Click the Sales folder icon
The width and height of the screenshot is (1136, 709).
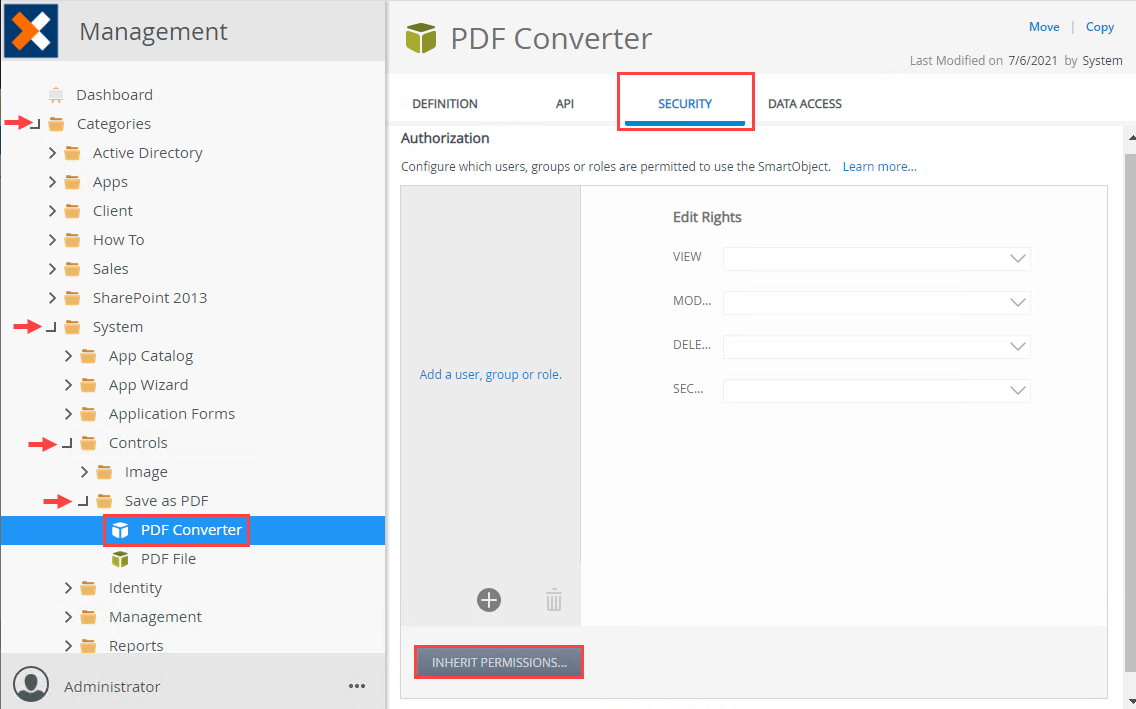(72, 269)
